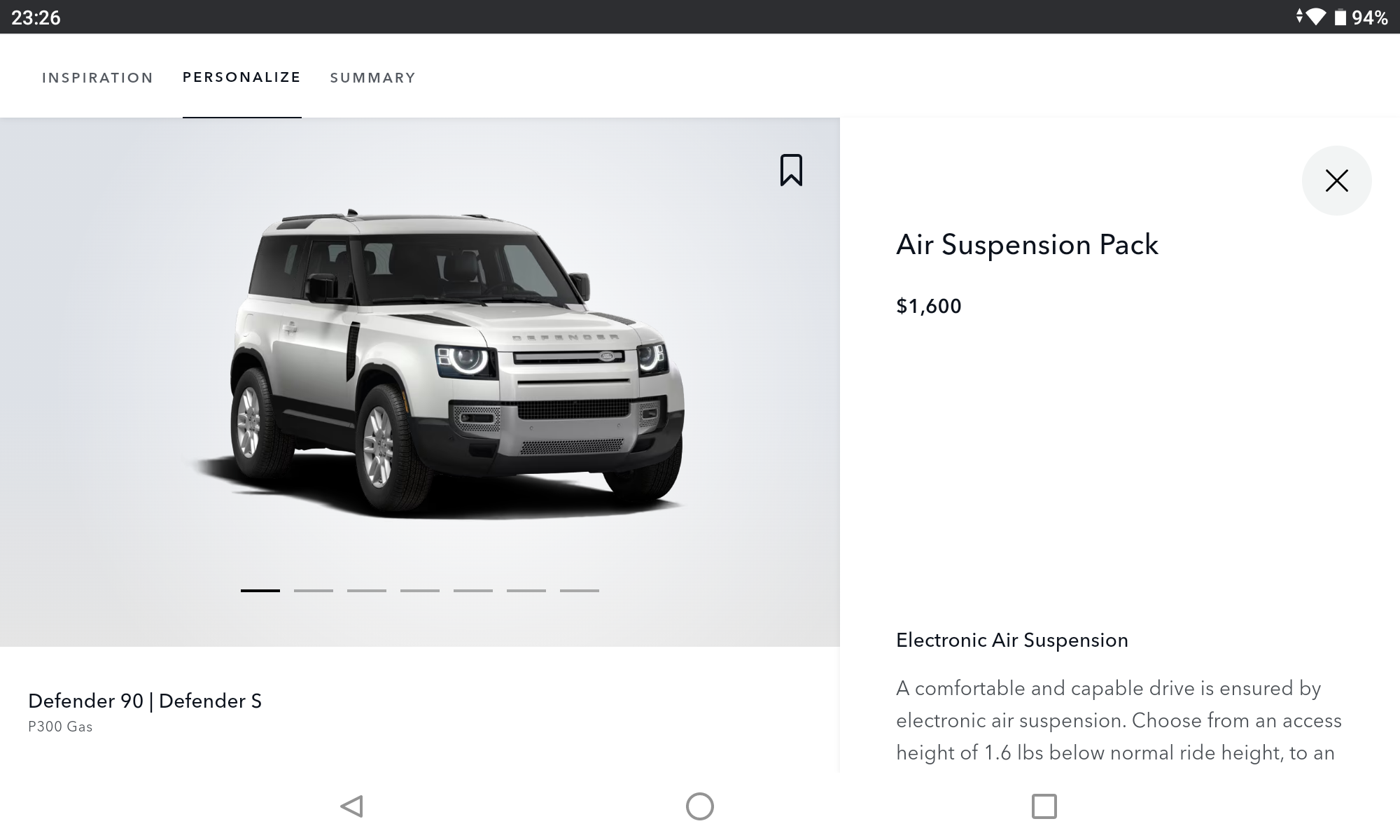This screenshot has height=840, width=1400.
Task: Jump to the second carousel image indicator
Action: [314, 591]
